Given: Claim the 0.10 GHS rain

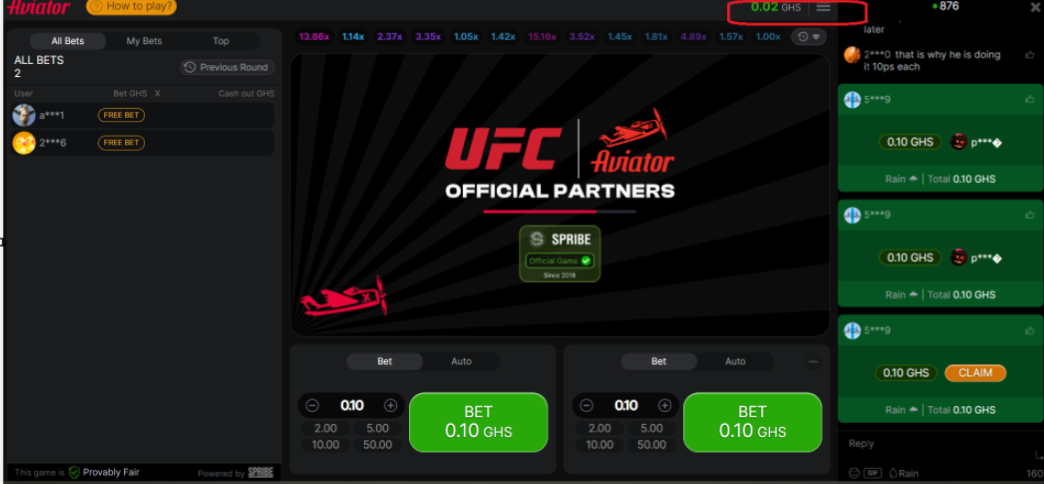Looking at the screenshot, I should (975, 373).
